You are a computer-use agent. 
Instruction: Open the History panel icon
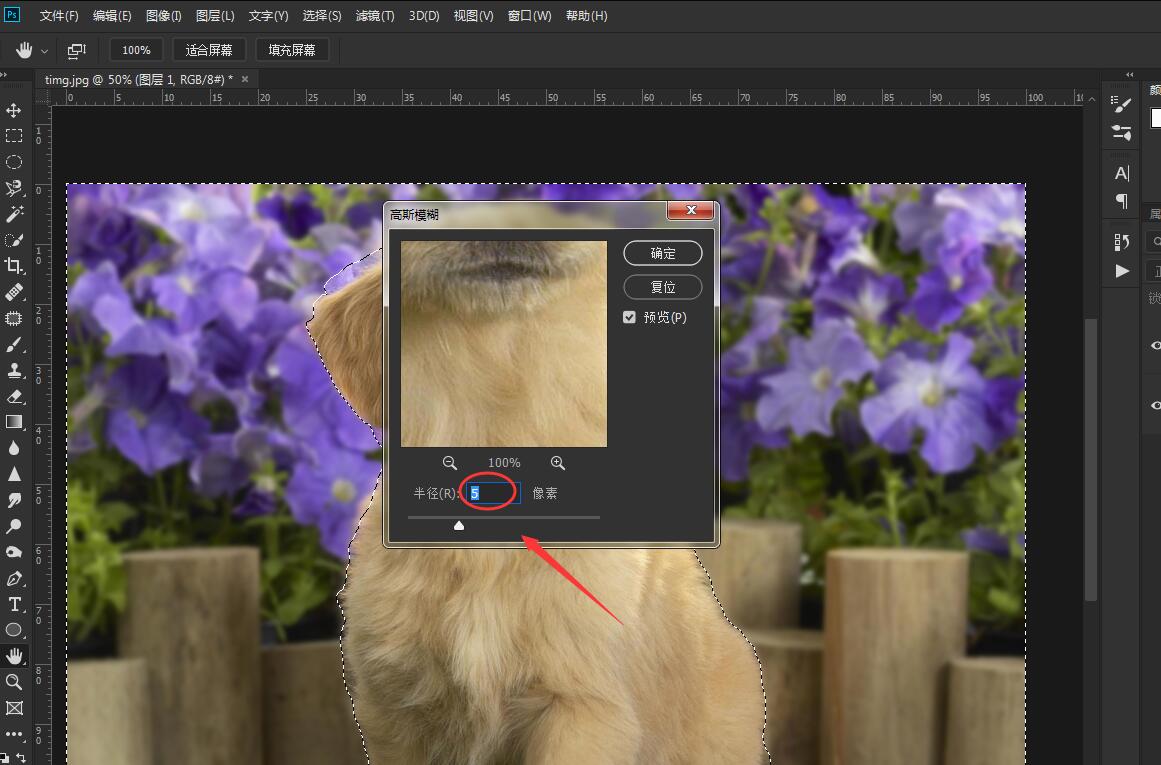click(x=1121, y=241)
